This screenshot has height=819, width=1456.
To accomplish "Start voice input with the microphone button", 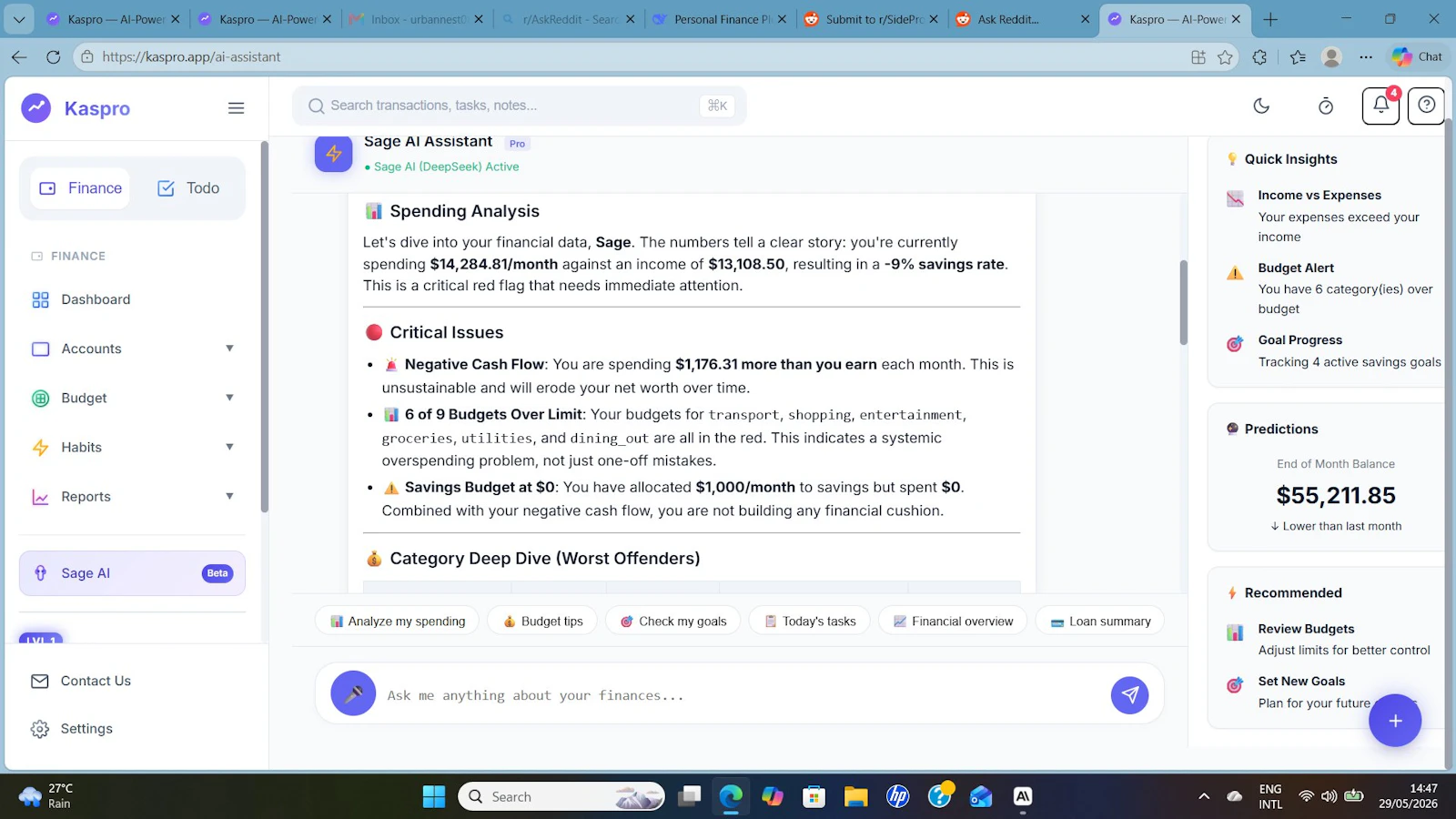I will 353,694.
